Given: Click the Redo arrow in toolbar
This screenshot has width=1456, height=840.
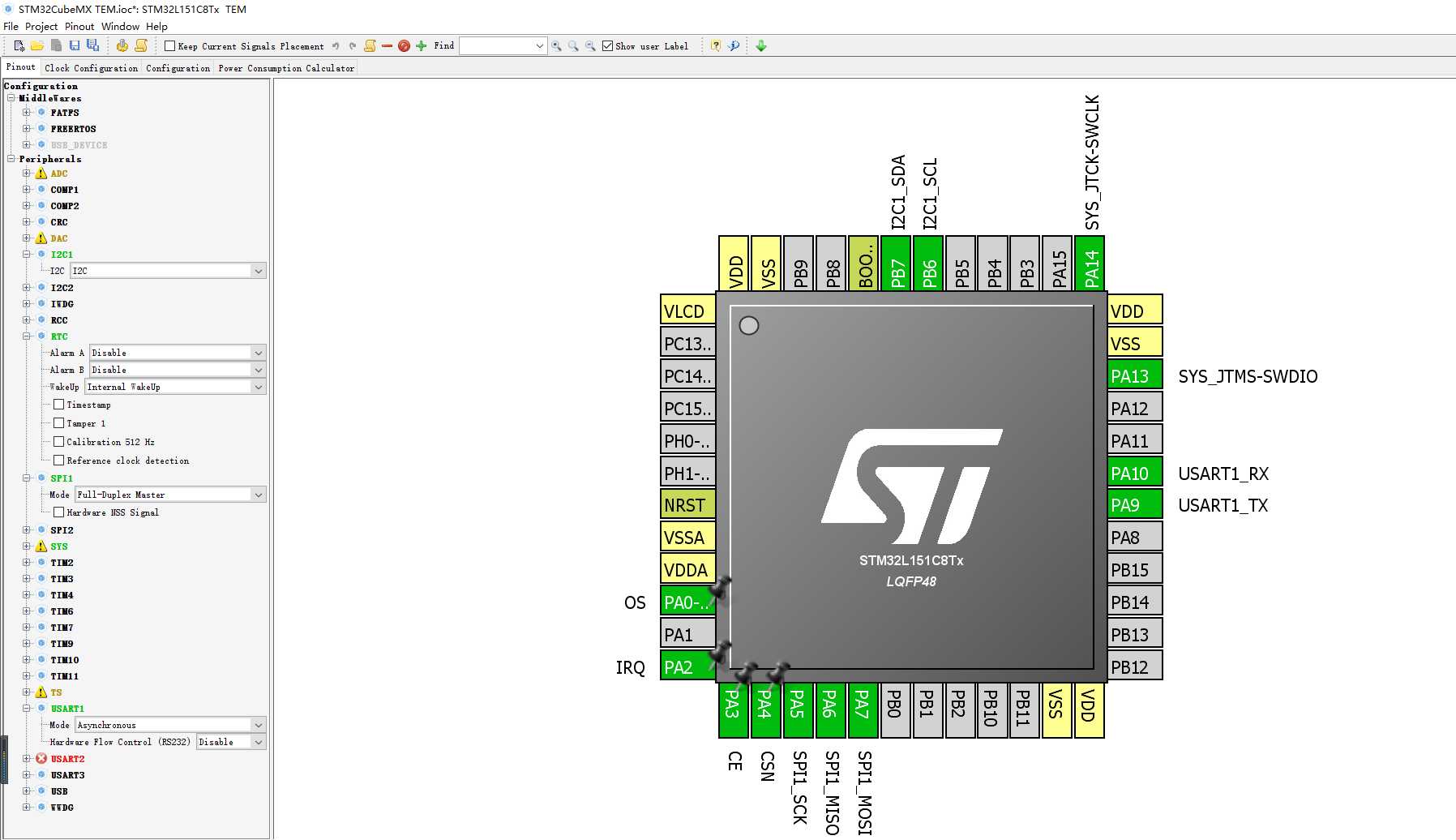Looking at the screenshot, I should [353, 46].
